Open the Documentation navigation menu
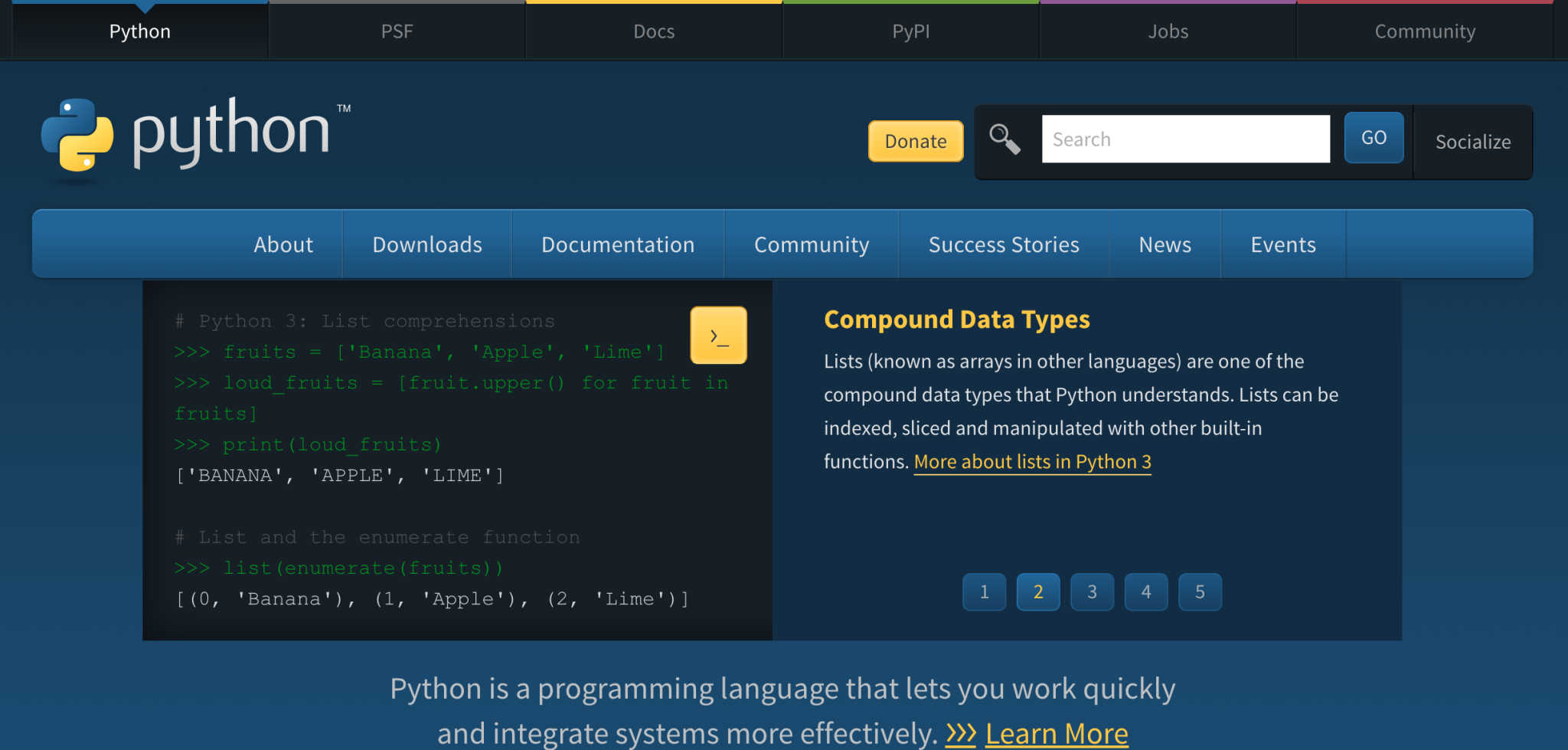The width and height of the screenshot is (1568, 750). click(x=618, y=244)
